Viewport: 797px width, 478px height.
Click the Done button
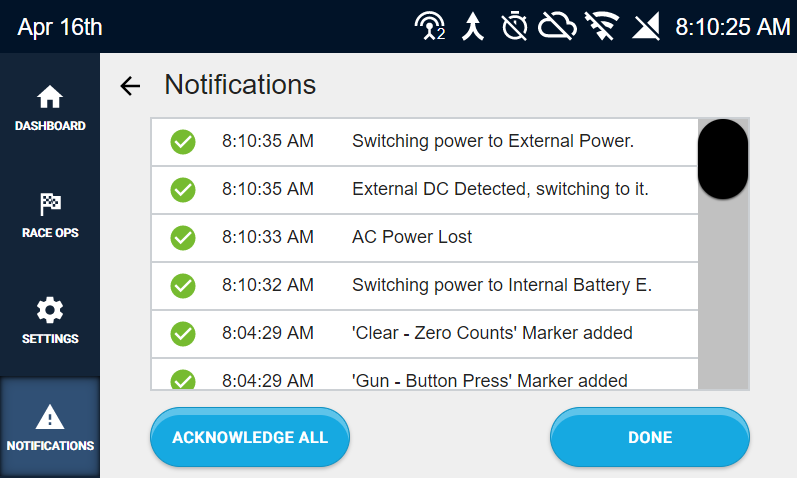[x=650, y=437]
